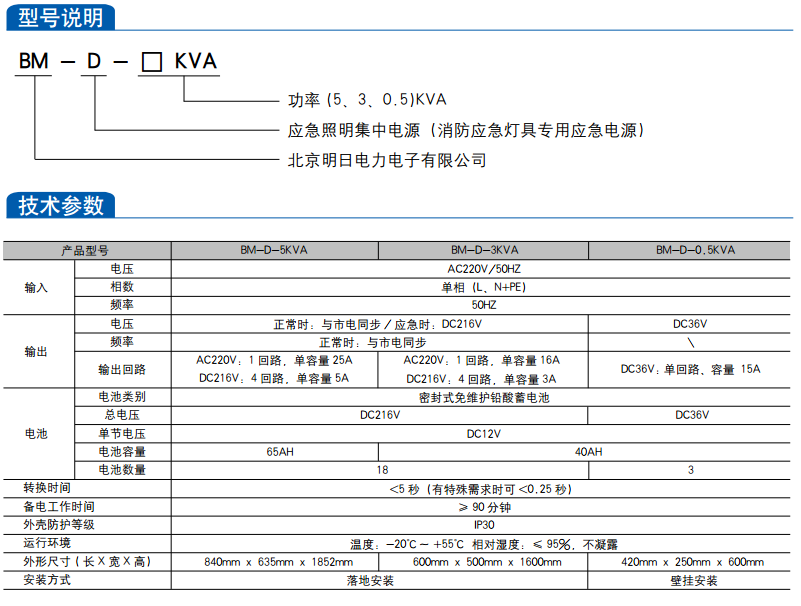Select the 'DC12V' cell value
This screenshot has width=801, height=606.
(x=484, y=434)
